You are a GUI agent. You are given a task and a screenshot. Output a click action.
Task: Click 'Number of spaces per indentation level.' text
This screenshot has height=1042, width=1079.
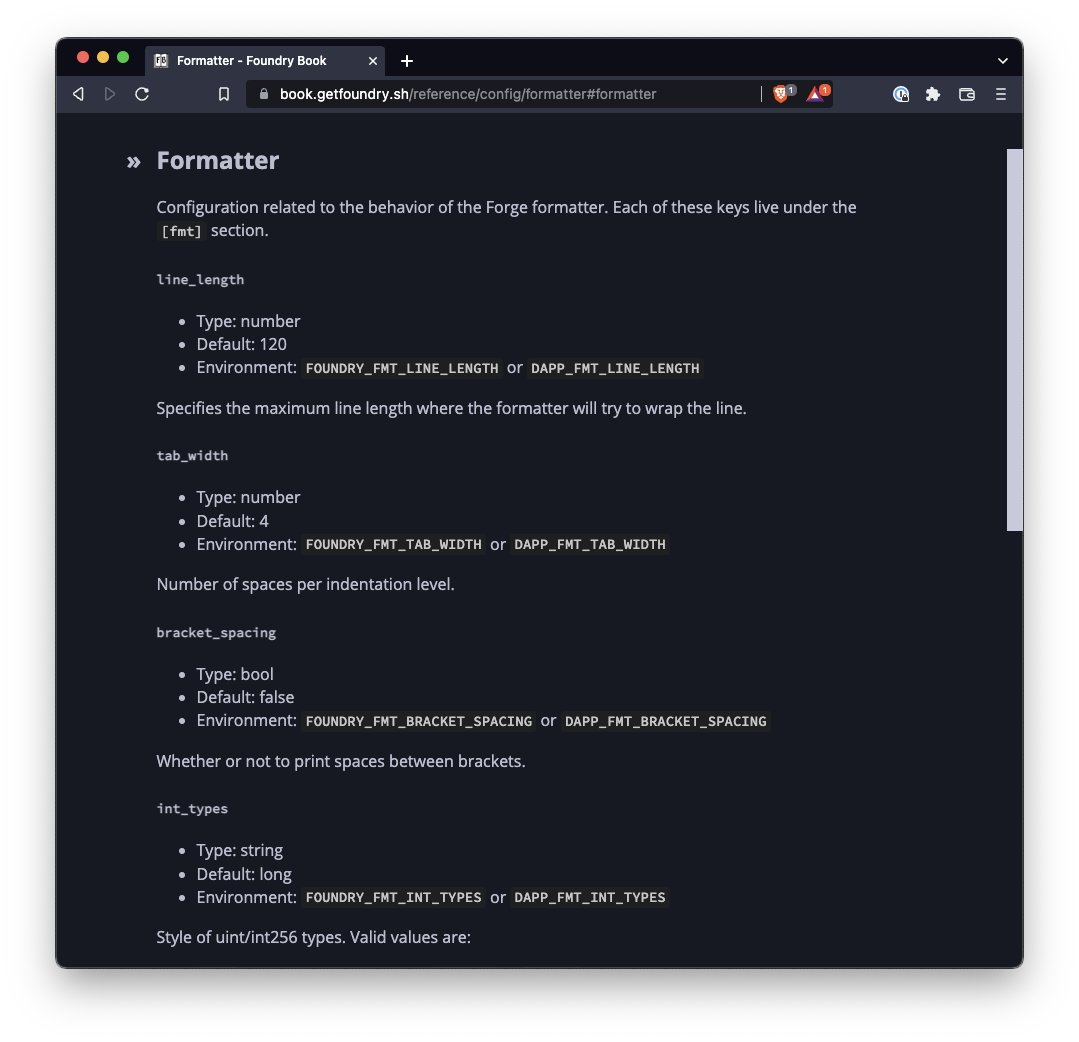click(306, 584)
